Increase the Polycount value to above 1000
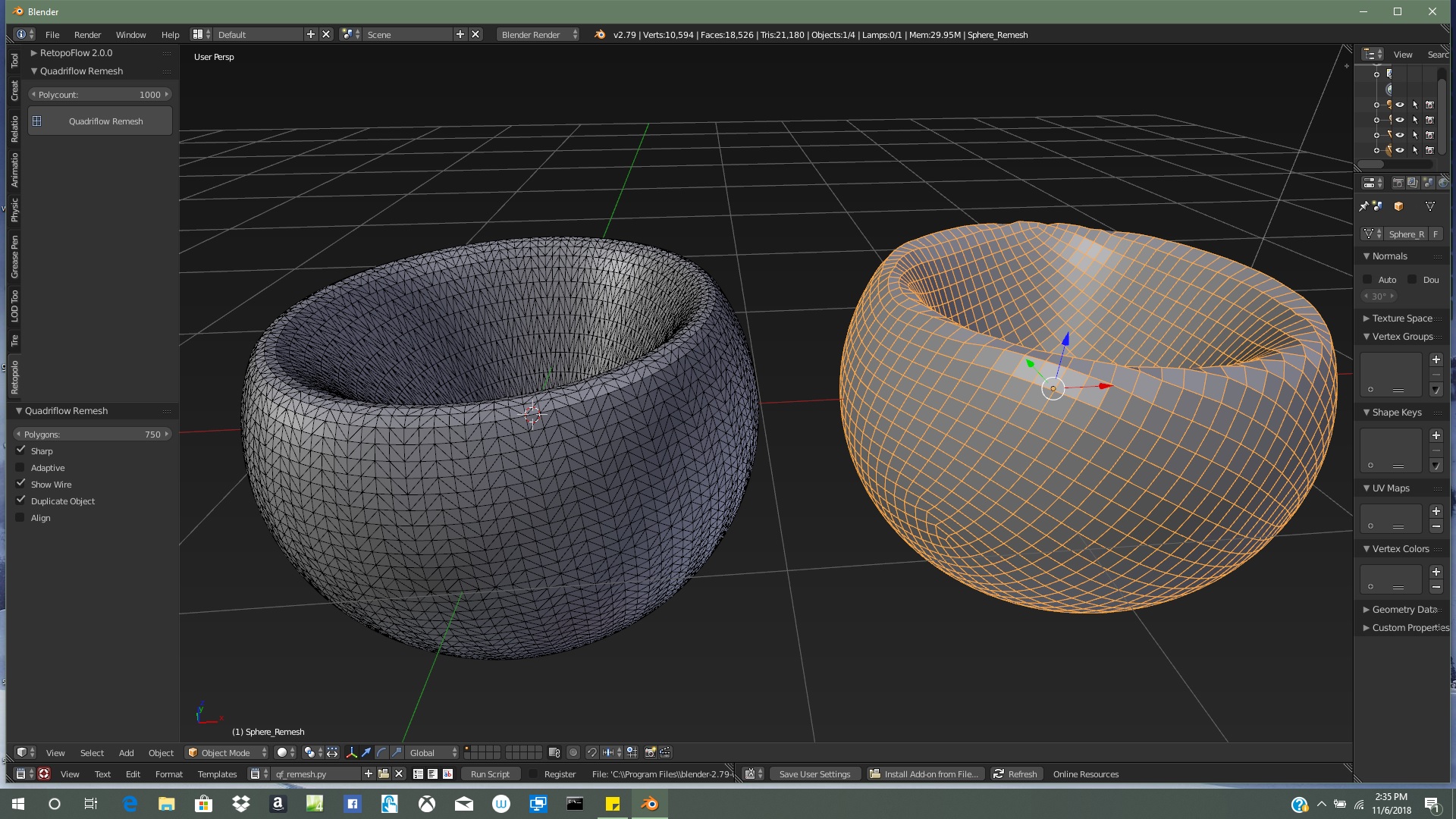 coord(166,94)
